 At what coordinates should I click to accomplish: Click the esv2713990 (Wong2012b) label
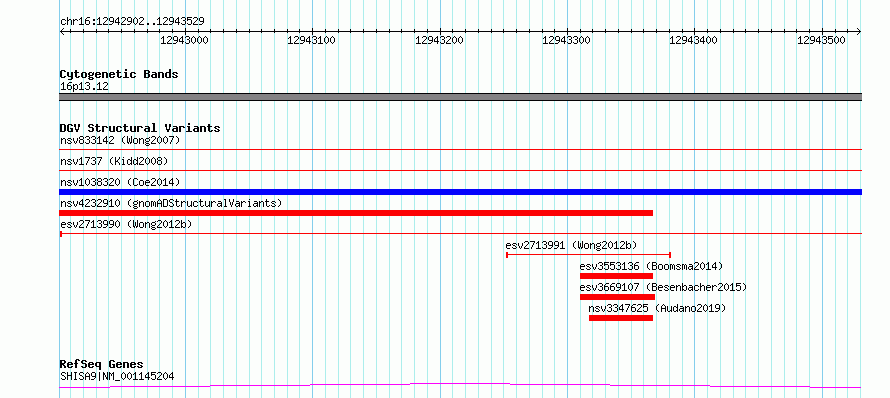point(126,224)
